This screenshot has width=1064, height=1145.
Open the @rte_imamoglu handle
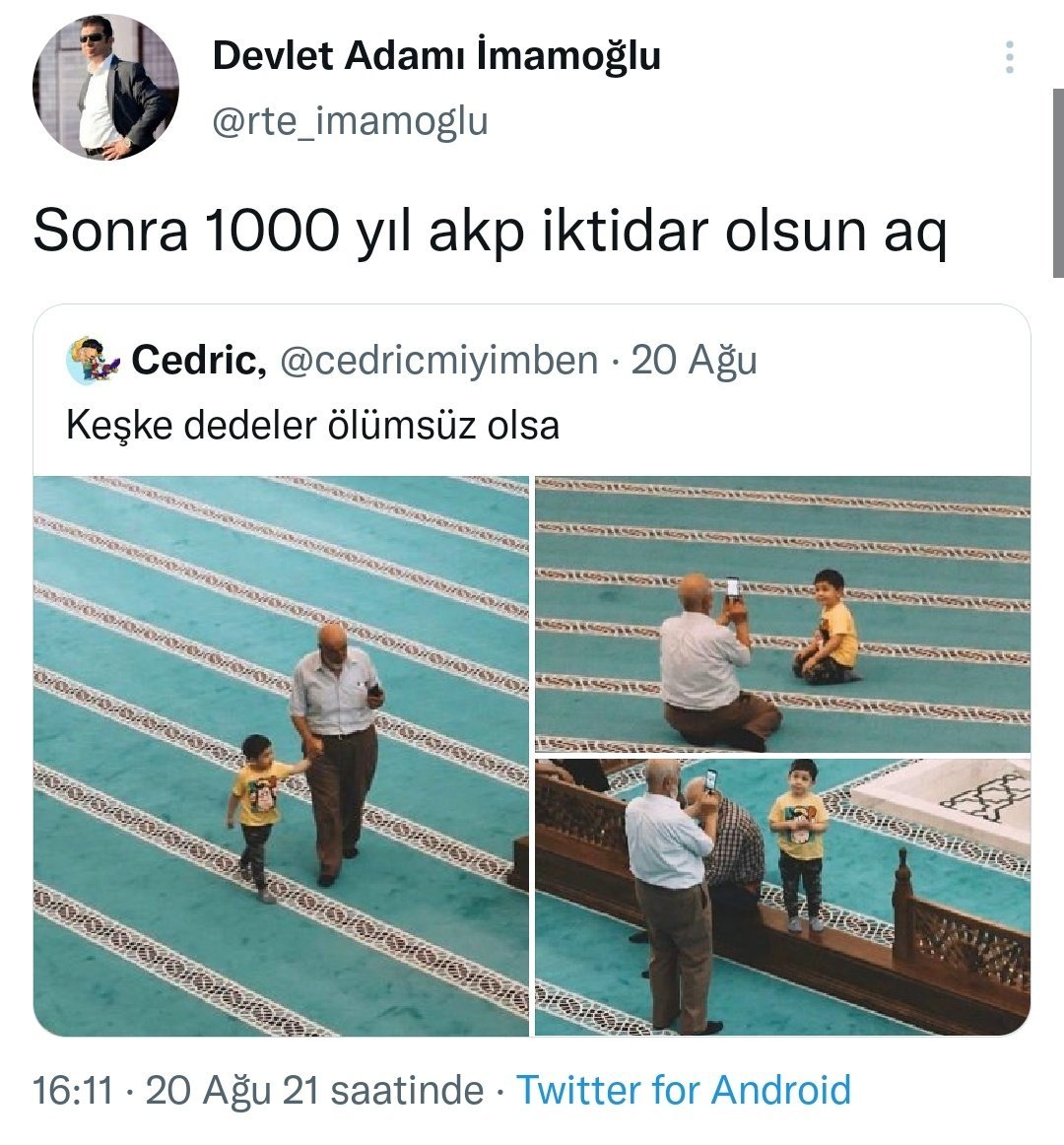[350, 120]
